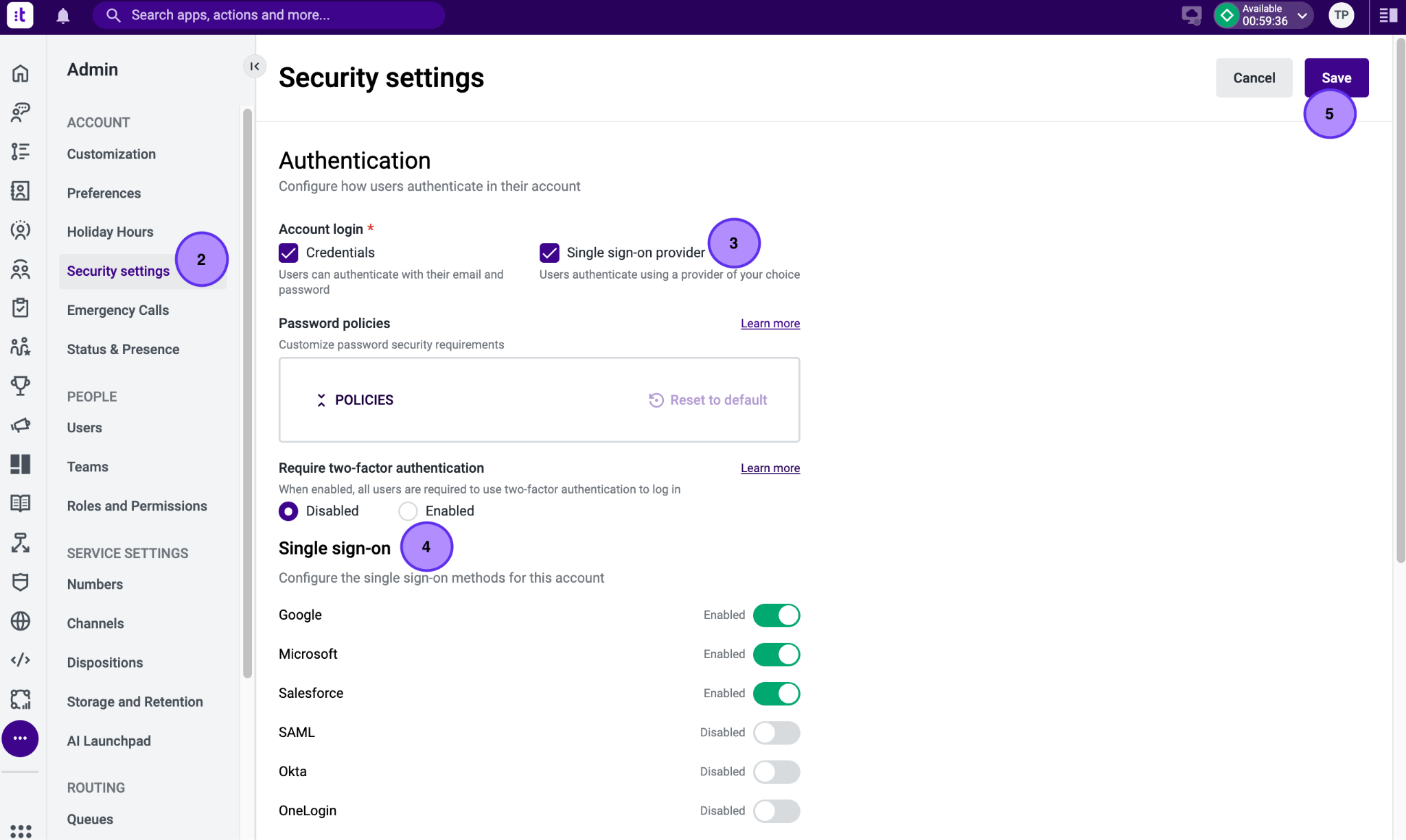The width and height of the screenshot is (1406, 840).
Task: Open Emergency Calls settings
Action: (x=118, y=310)
